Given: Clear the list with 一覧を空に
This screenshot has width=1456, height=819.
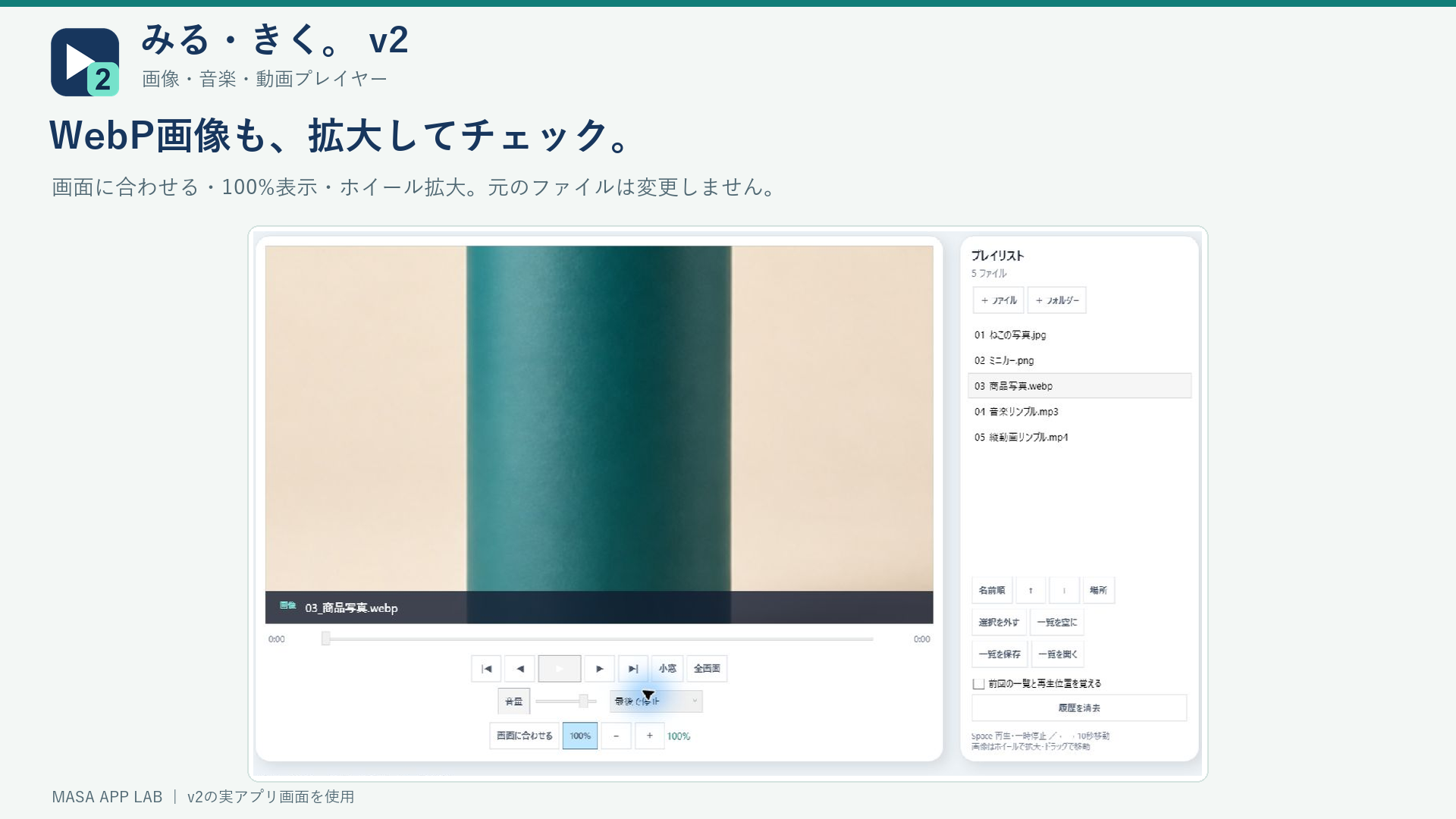Looking at the screenshot, I should [x=1057, y=622].
